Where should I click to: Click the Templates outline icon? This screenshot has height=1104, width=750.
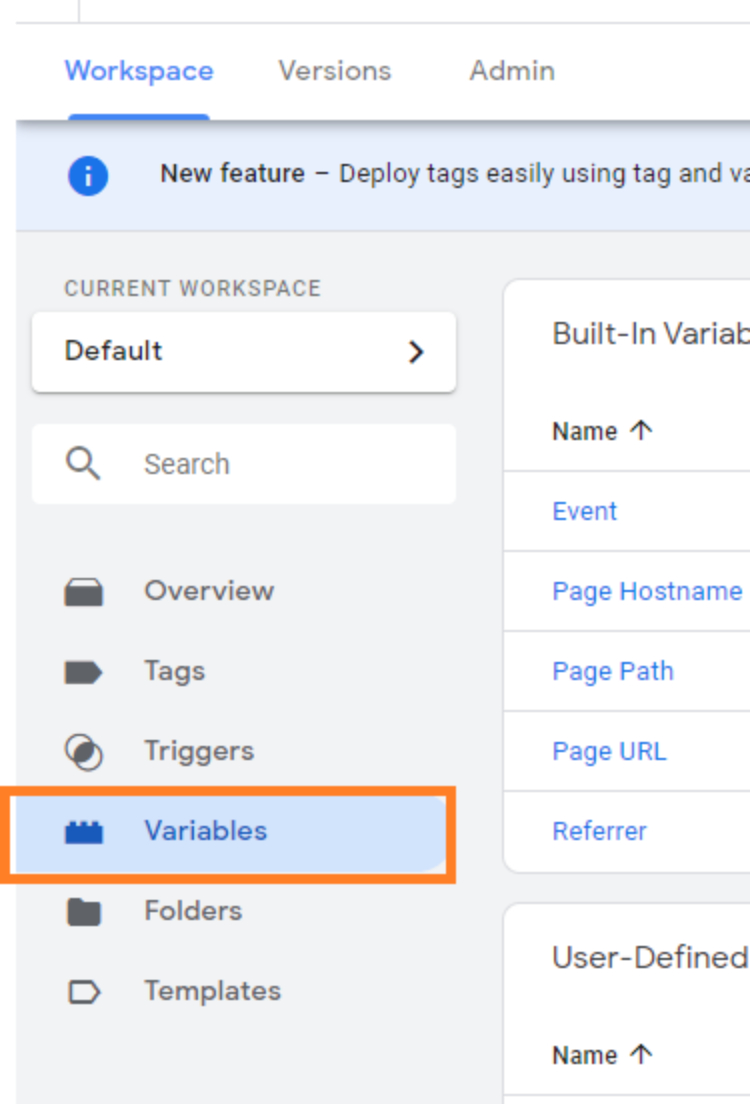pyautogui.click(x=84, y=992)
